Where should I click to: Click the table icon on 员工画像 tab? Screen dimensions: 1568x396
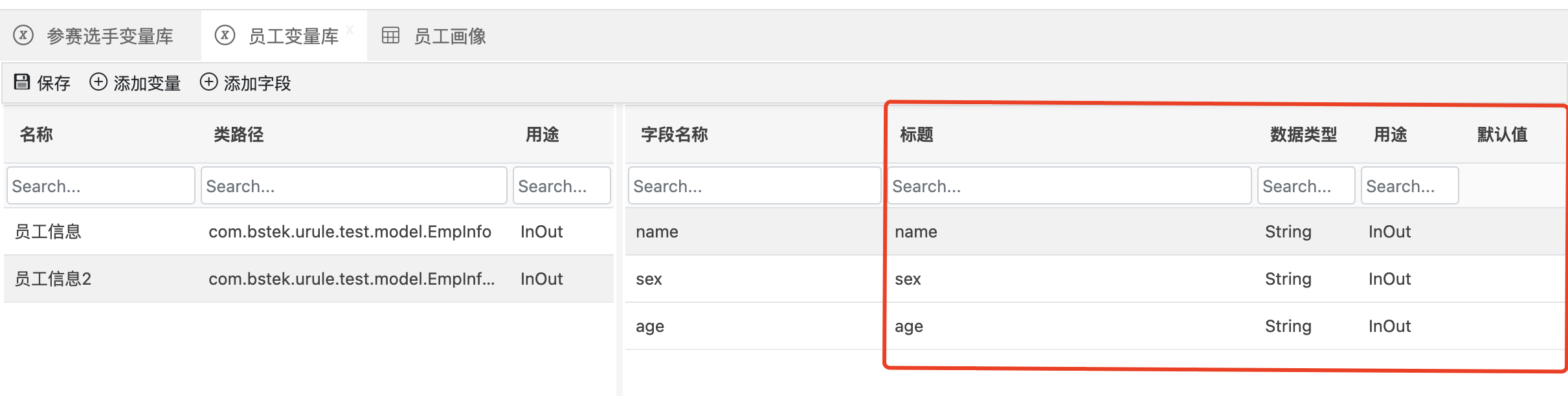[x=390, y=35]
